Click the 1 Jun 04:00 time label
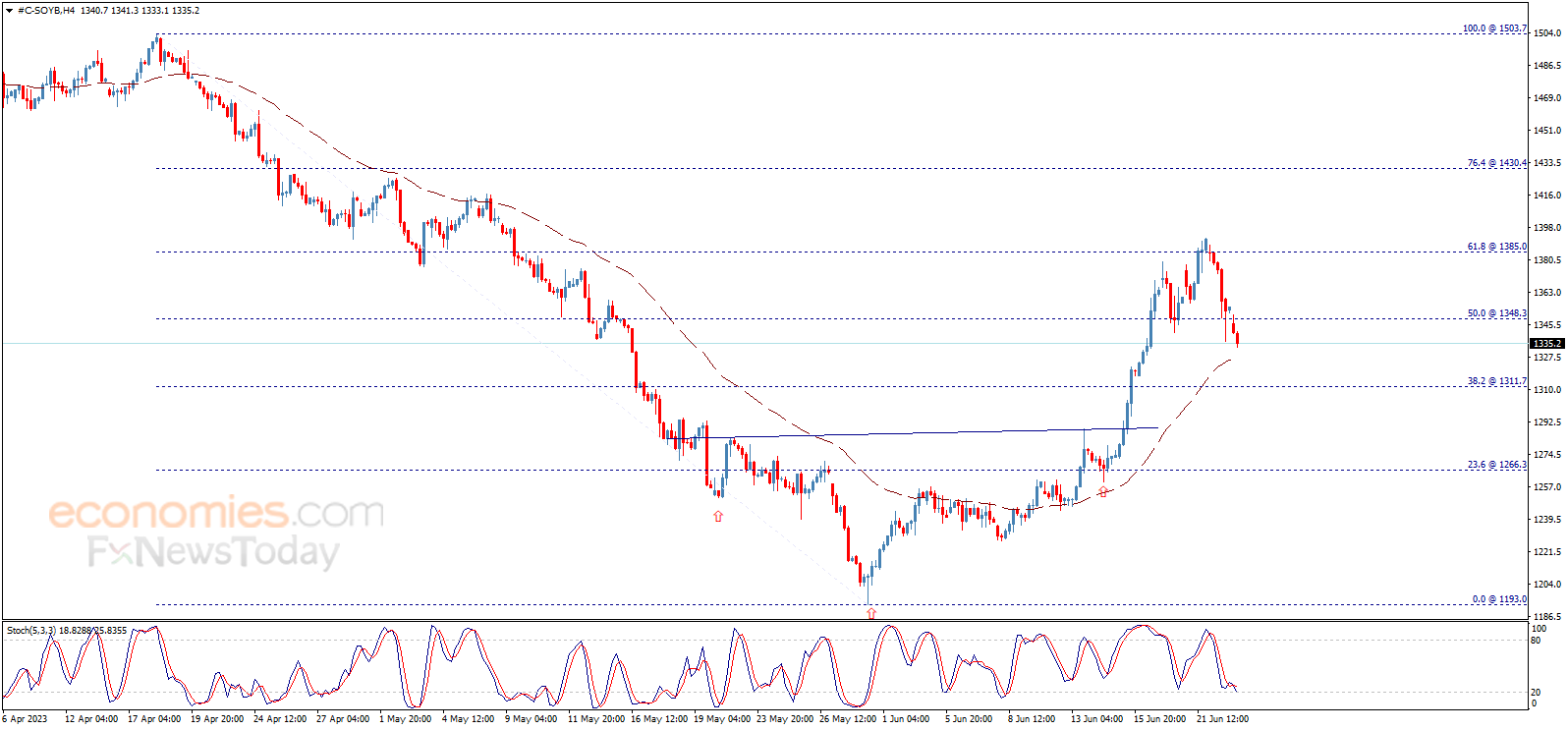The image size is (1568, 730). point(906,719)
